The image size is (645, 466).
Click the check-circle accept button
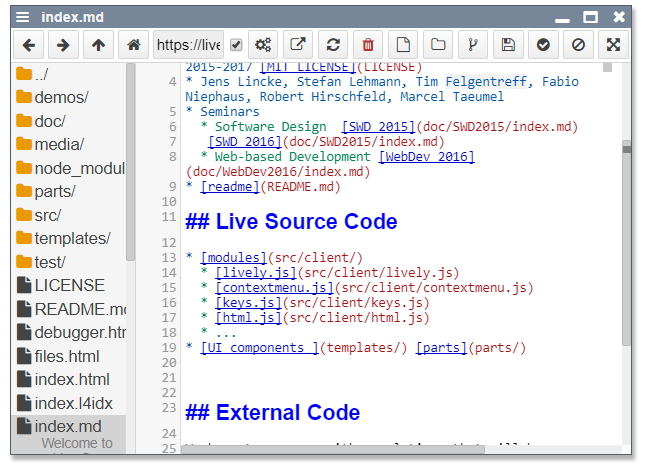(x=543, y=45)
